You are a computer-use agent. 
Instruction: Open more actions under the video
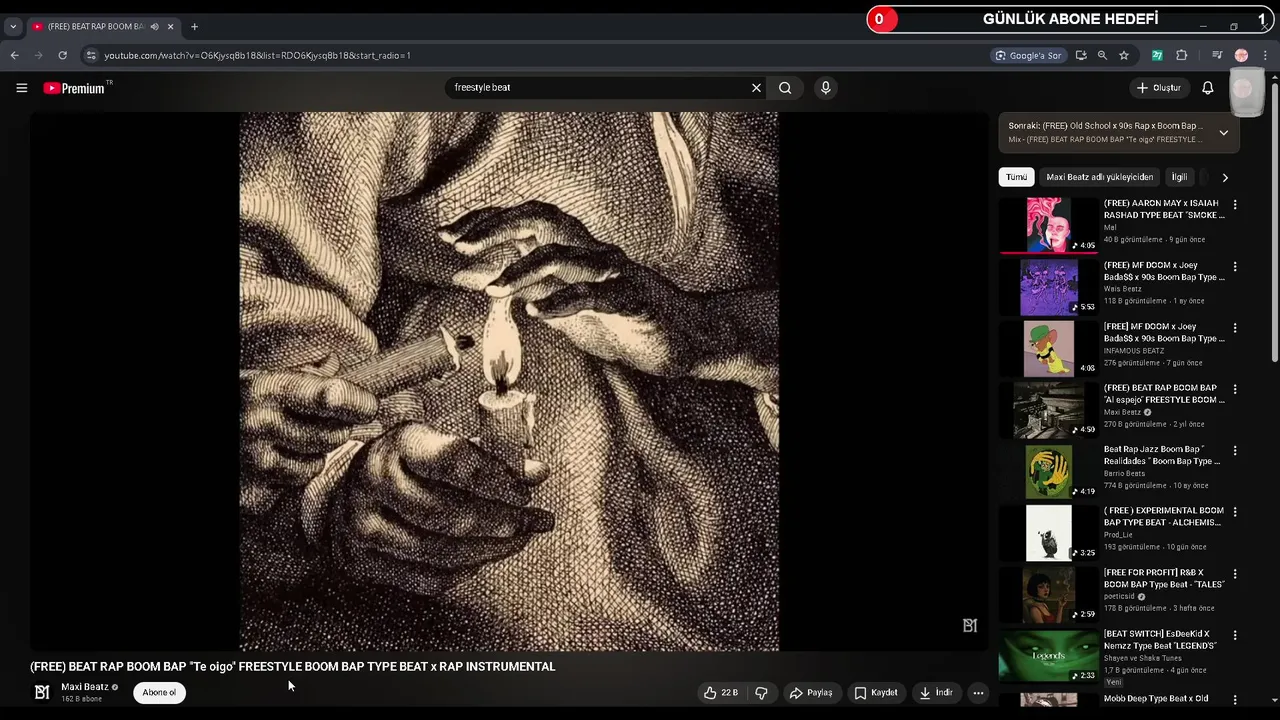tap(978, 692)
